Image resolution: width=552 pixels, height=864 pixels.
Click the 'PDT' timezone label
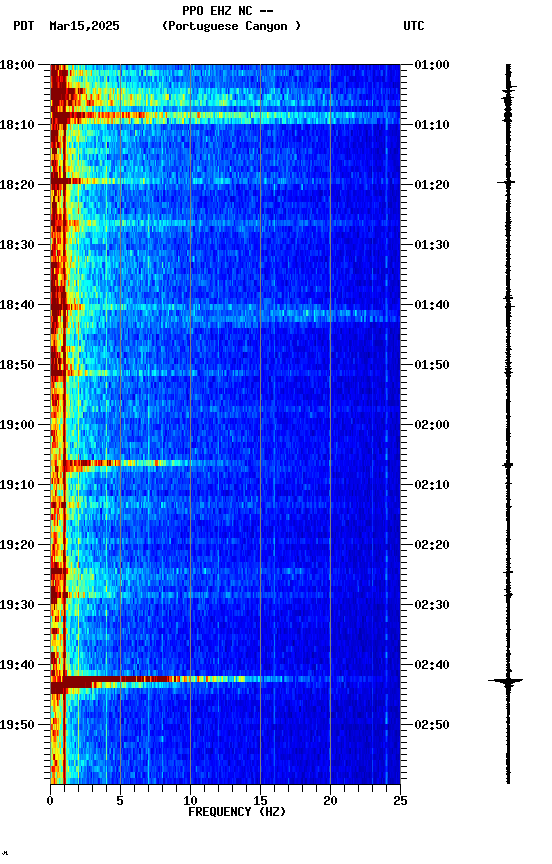click(x=24, y=26)
